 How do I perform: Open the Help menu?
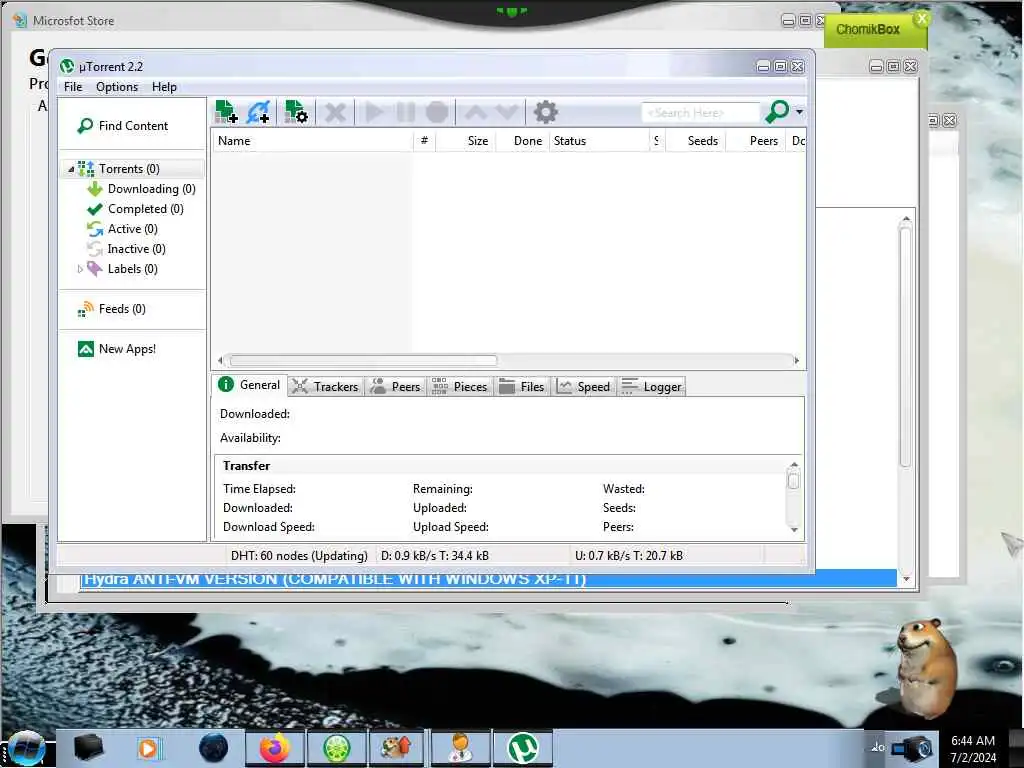(x=165, y=87)
